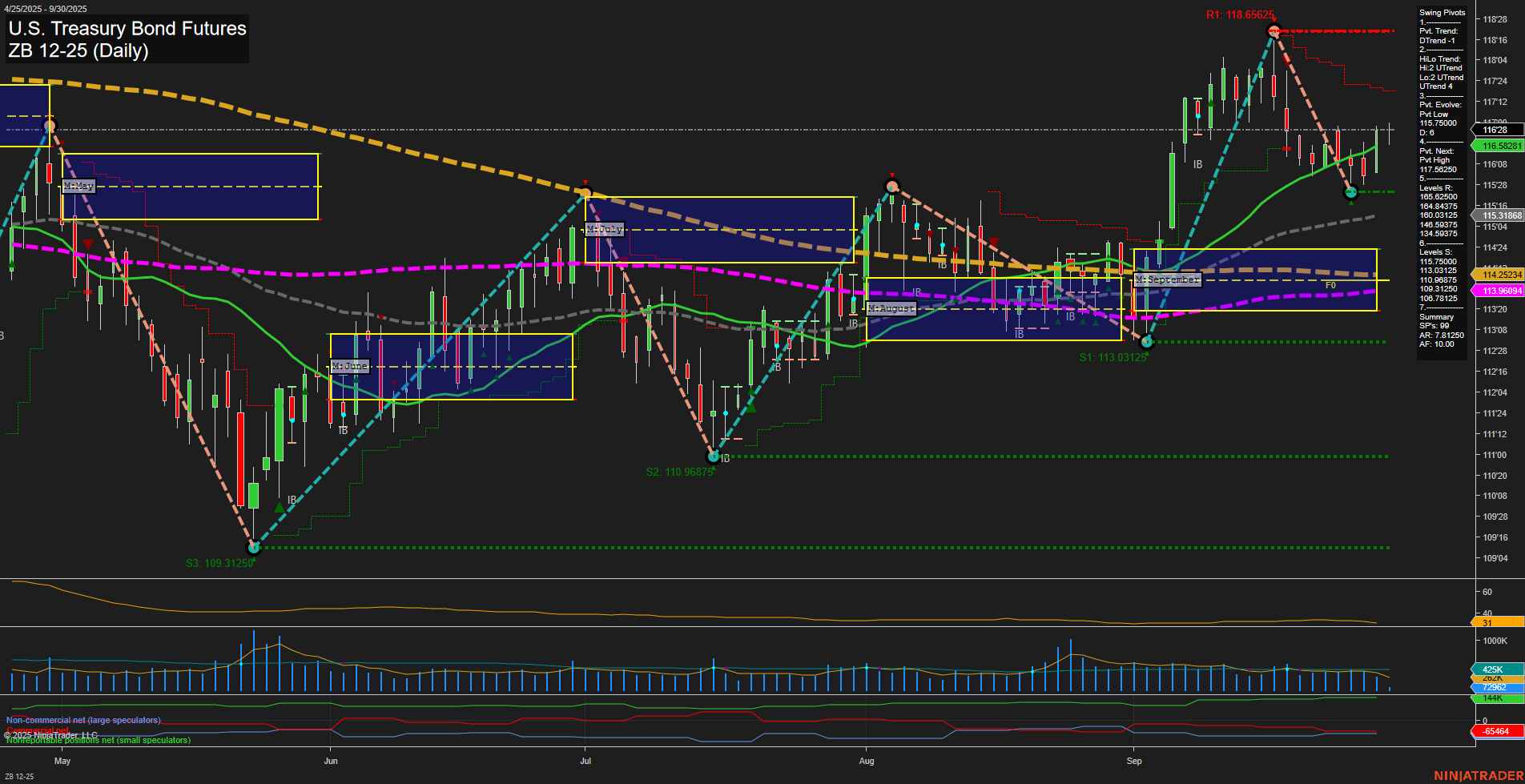This screenshot has height=784, width=1525.
Task: Click the teal pivot dot above S1 113.03125
Action: pos(1145,340)
